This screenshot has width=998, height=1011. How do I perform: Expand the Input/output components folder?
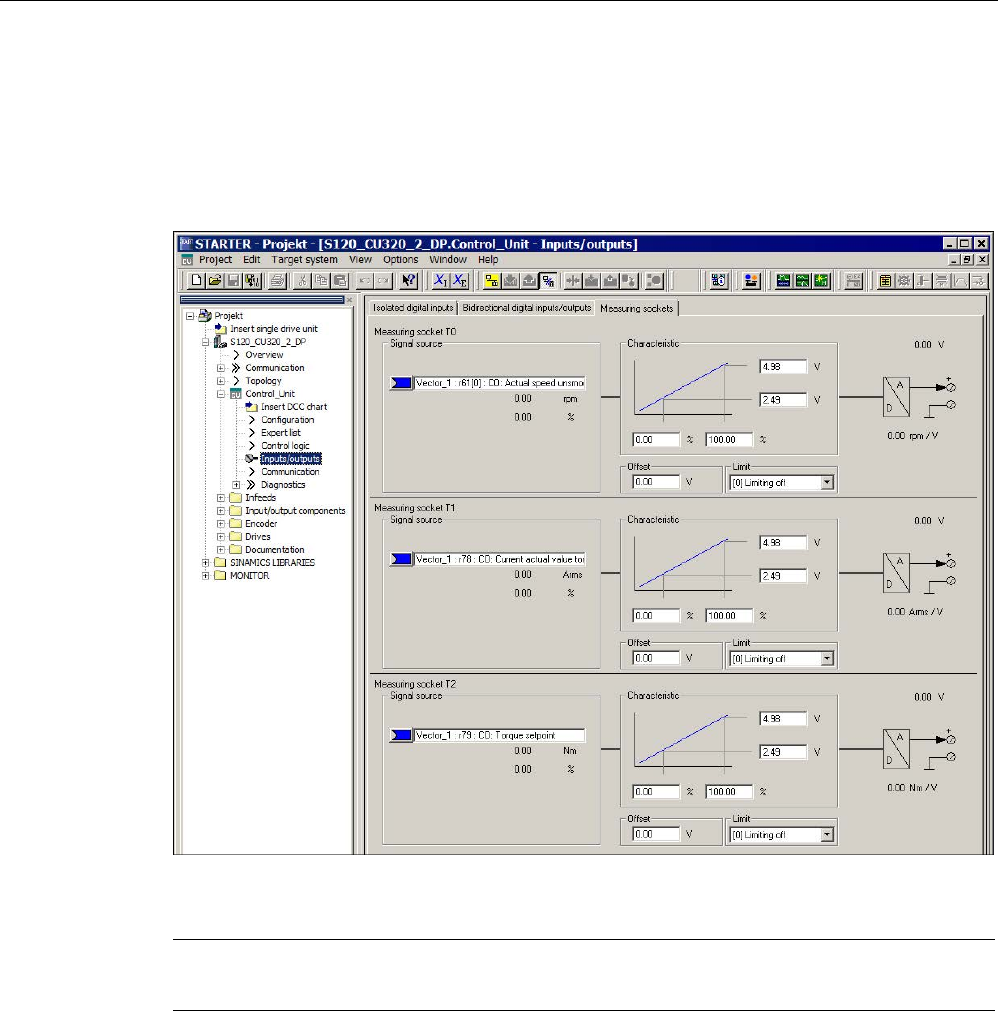(221, 511)
